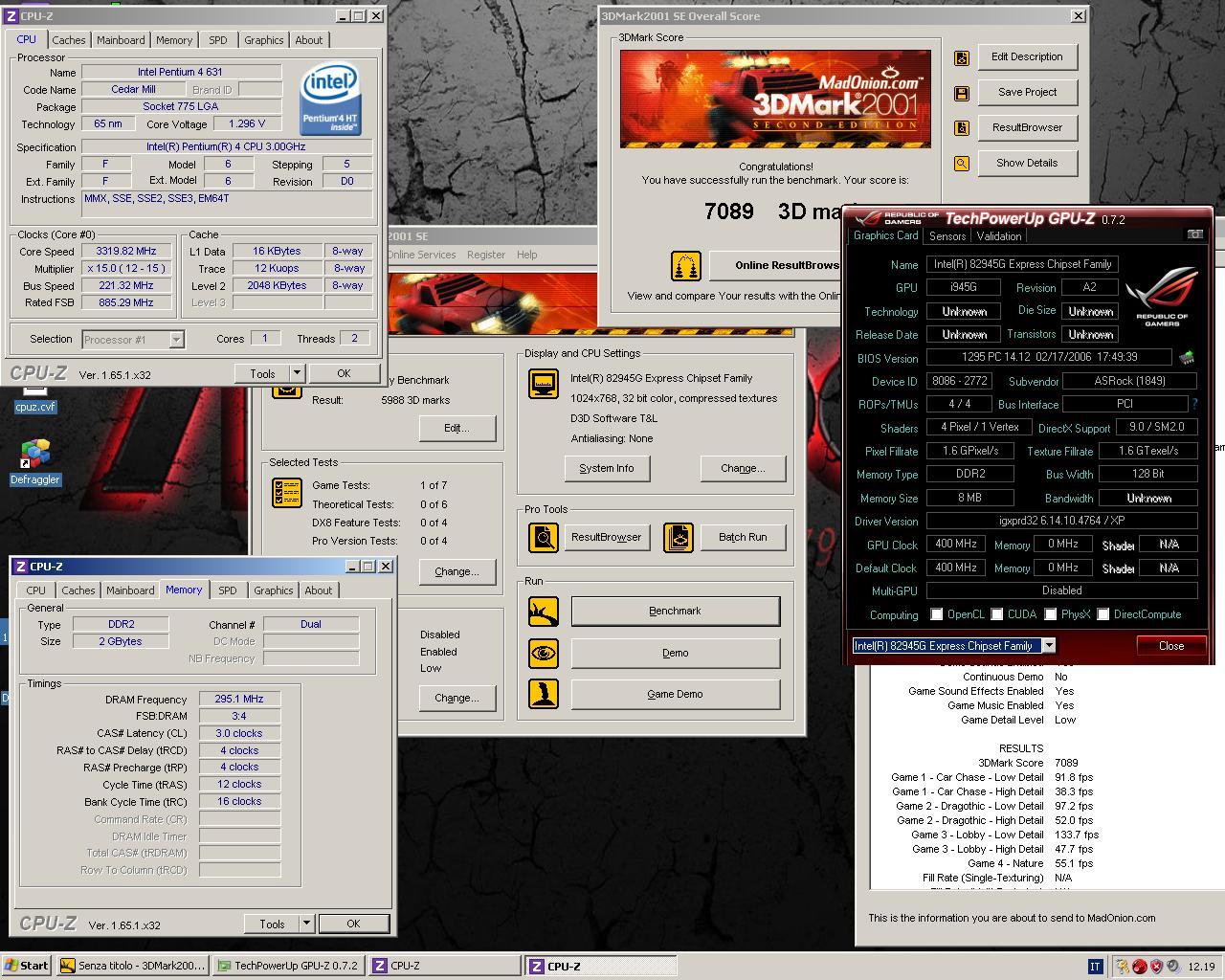
Task: Click the safely remove hardware tray icon
Action: click(1124, 967)
